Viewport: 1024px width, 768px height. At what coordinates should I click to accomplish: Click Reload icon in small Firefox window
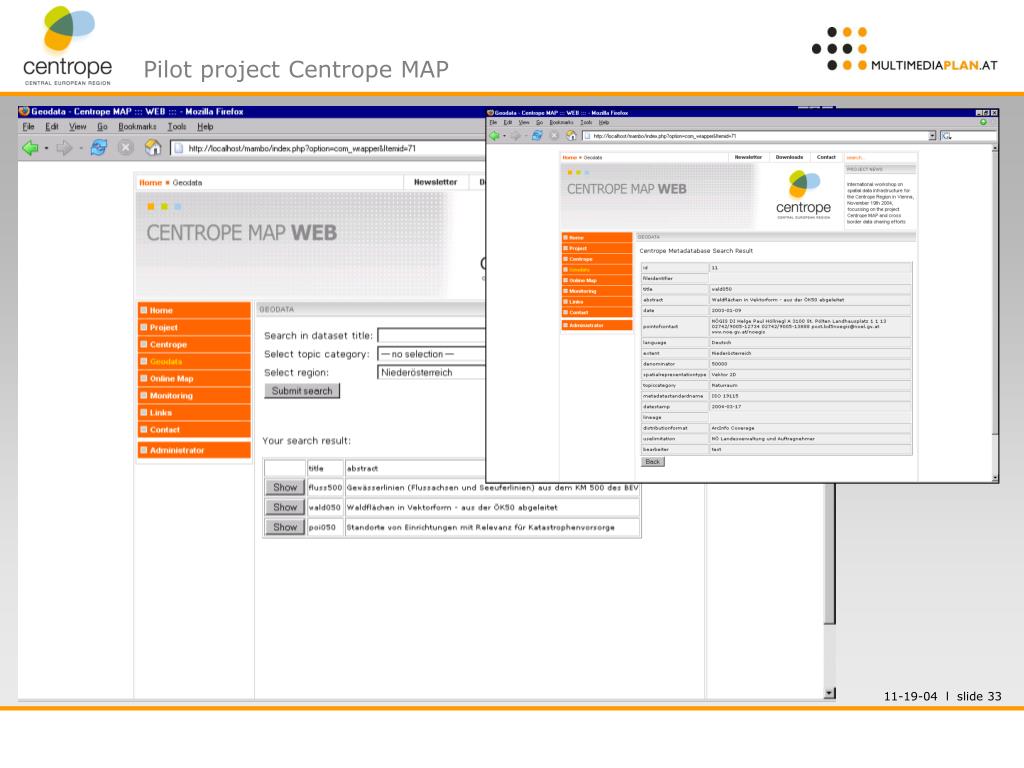tap(537, 135)
